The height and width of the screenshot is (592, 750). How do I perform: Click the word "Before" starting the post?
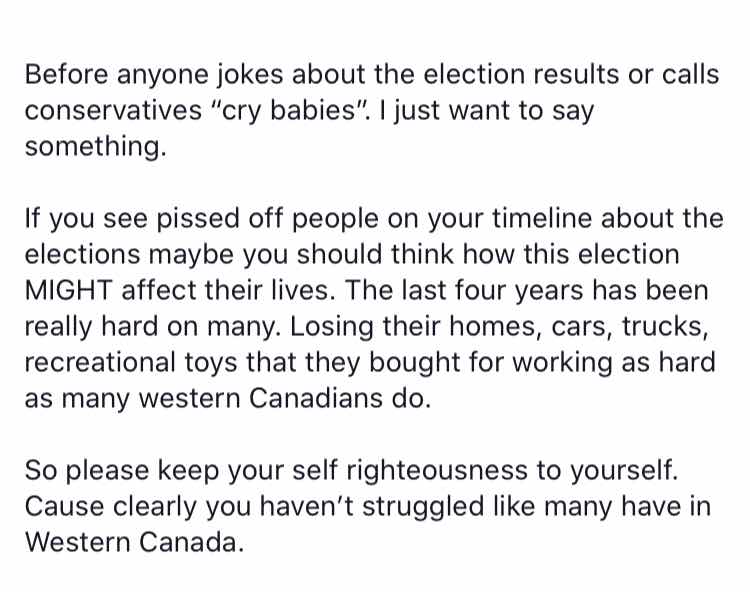(x=66, y=74)
